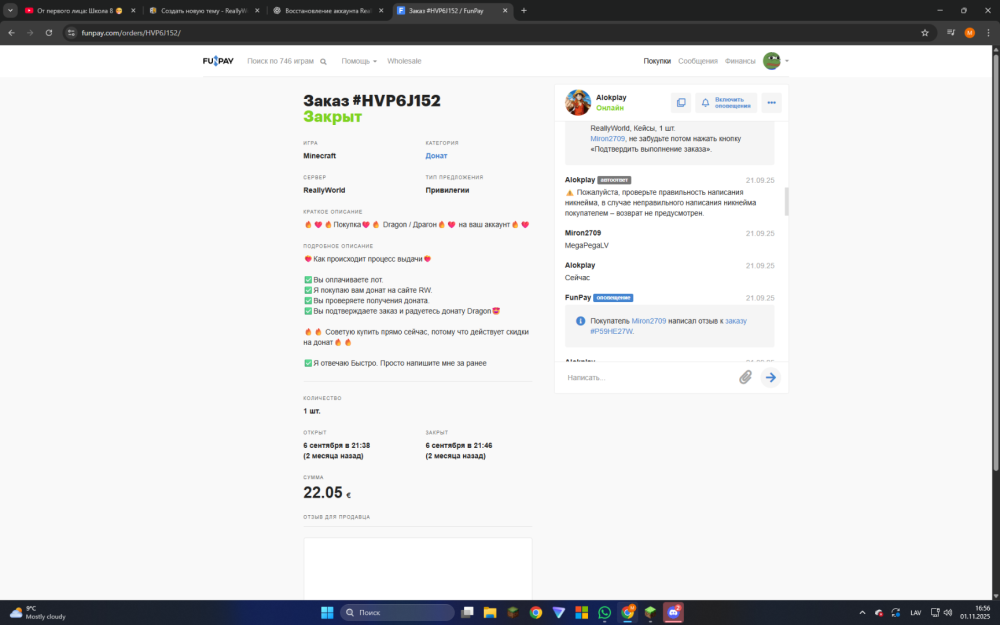Image resolution: width=1000 pixels, height=625 pixels.
Task: Go to Покупки section
Action: (657, 61)
